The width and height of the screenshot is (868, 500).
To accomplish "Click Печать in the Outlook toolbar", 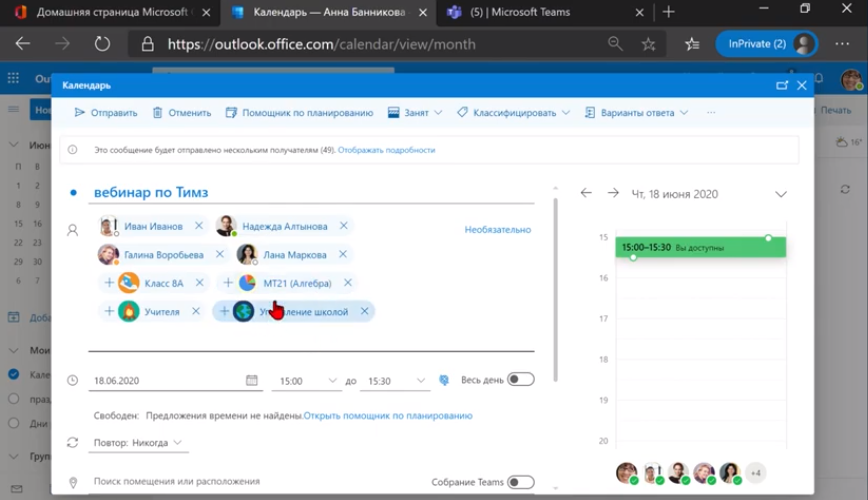I will point(835,111).
